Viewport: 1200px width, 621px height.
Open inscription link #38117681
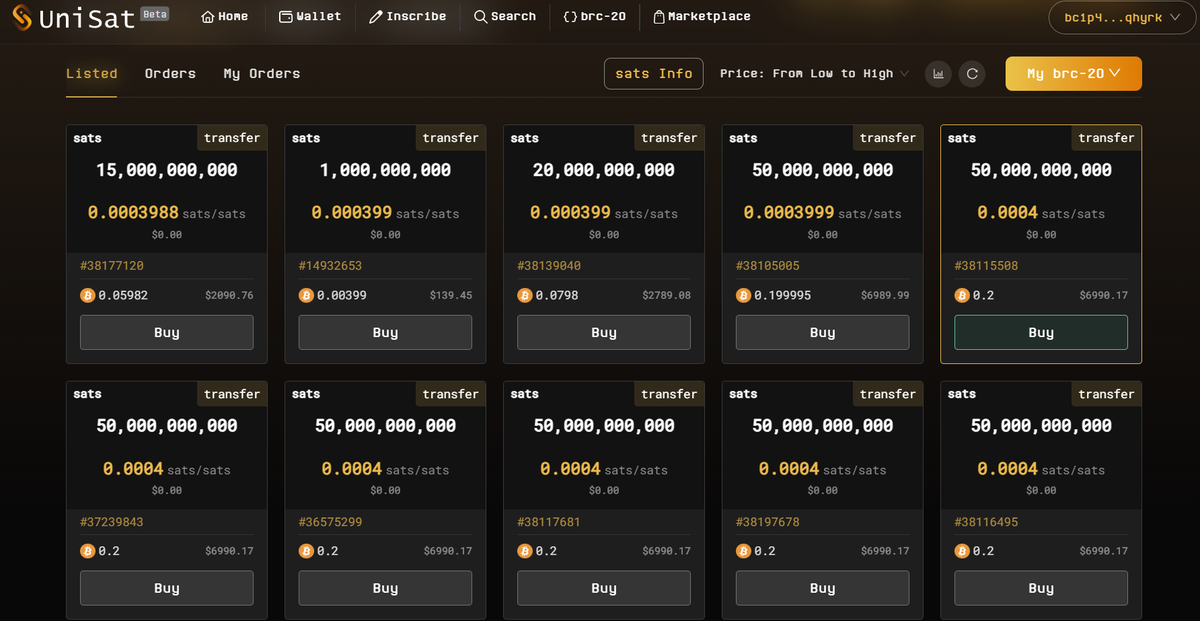[x=549, y=522]
